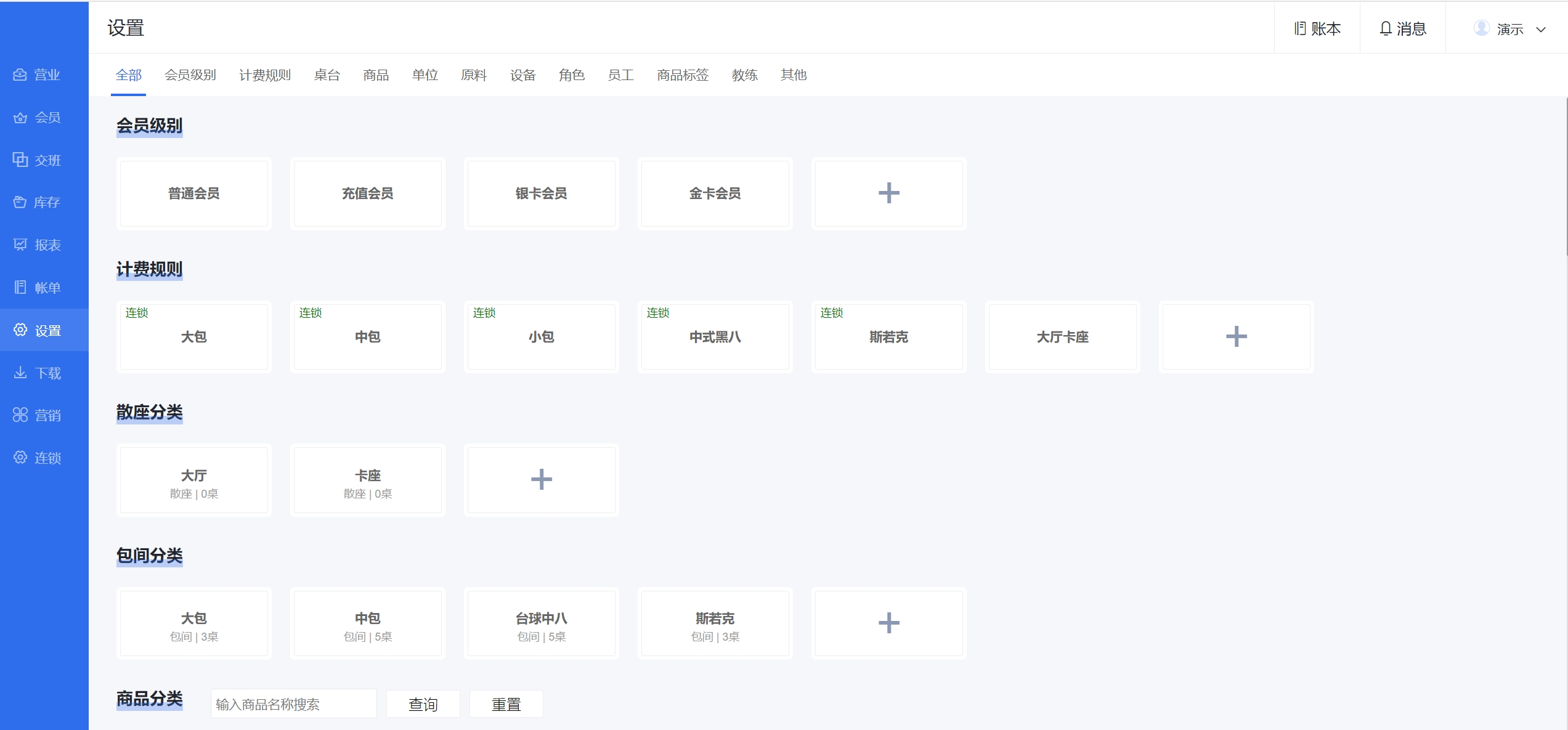This screenshot has width=1568, height=730.
Task: Open the 账本 ledger icon
Action: 1300,28
